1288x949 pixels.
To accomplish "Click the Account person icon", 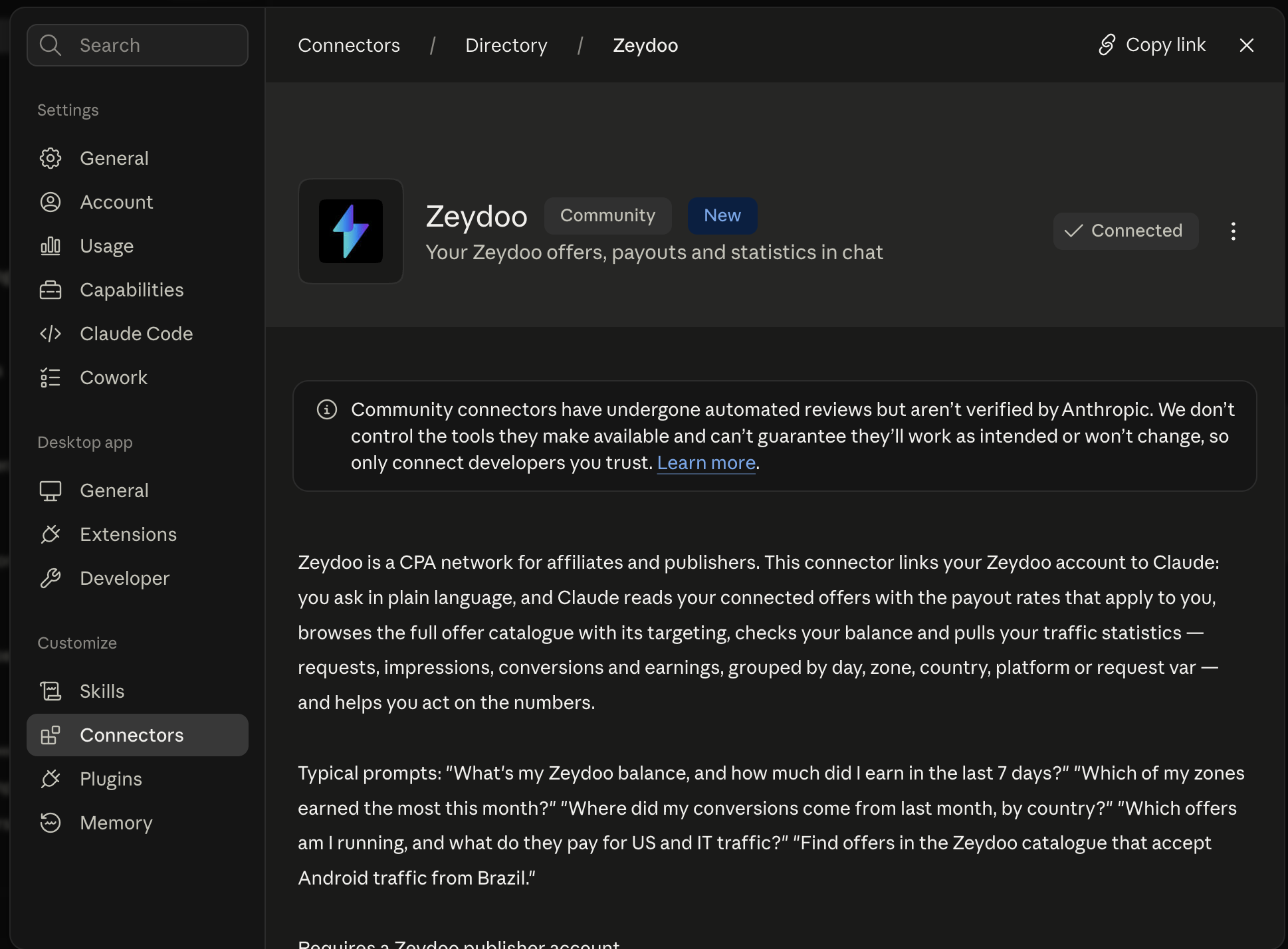I will (x=51, y=202).
